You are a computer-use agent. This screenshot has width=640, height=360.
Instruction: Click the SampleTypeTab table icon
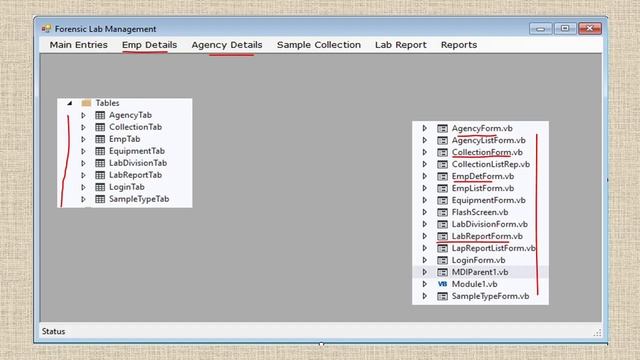click(x=100, y=199)
